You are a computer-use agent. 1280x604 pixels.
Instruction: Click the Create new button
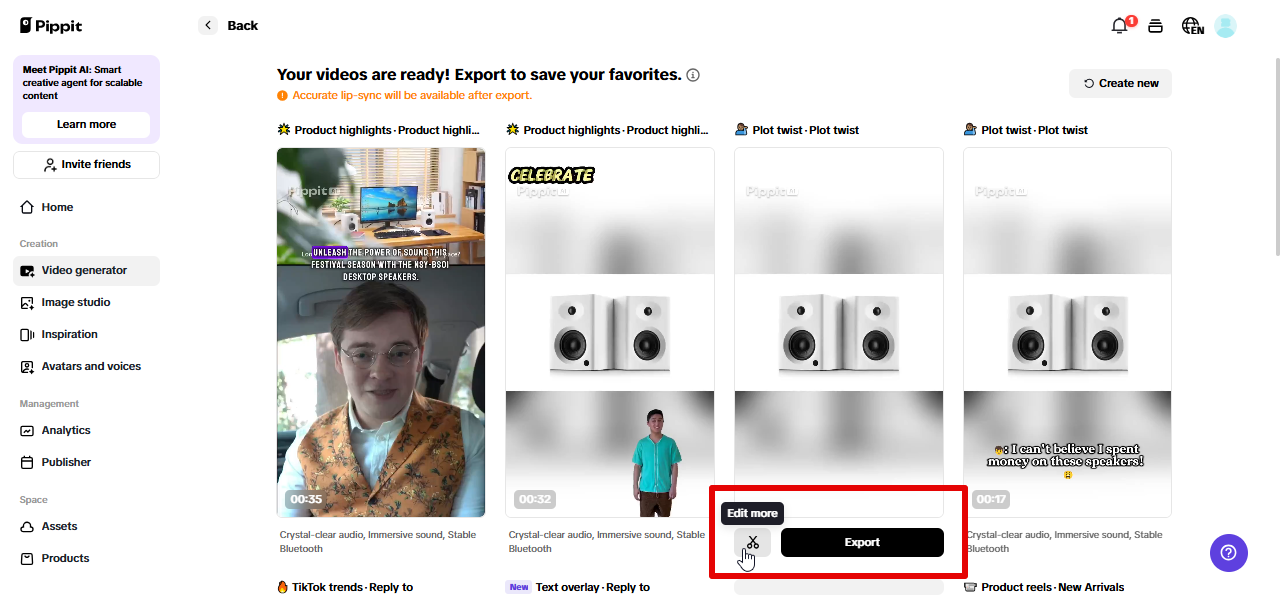tap(1120, 83)
